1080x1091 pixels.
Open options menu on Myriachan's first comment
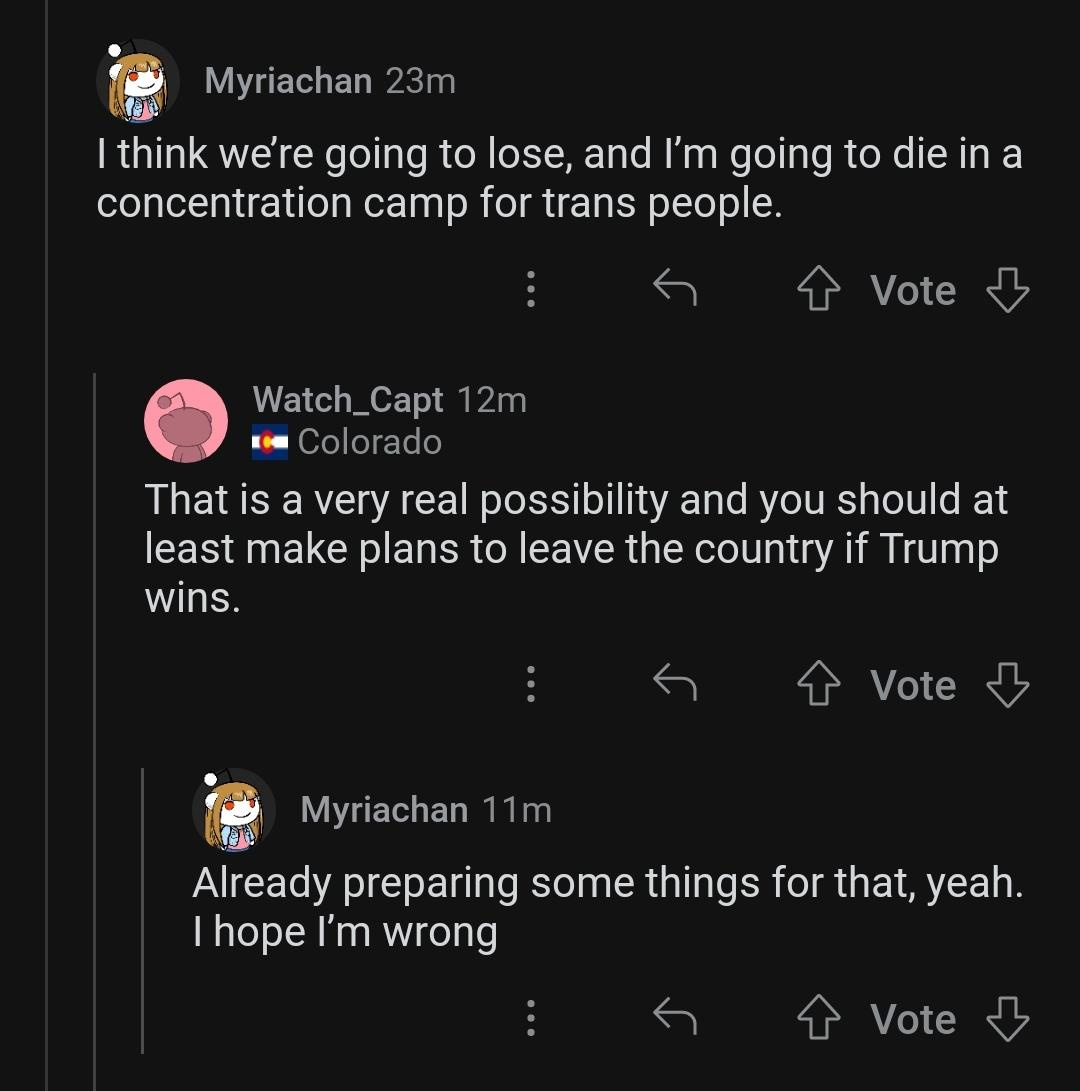[531, 290]
